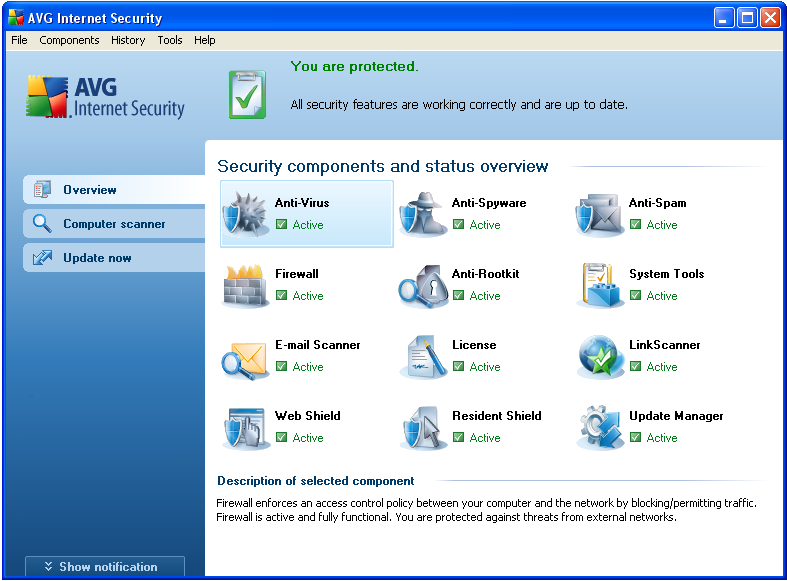Click the Update now arrow icon

point(42,257)
